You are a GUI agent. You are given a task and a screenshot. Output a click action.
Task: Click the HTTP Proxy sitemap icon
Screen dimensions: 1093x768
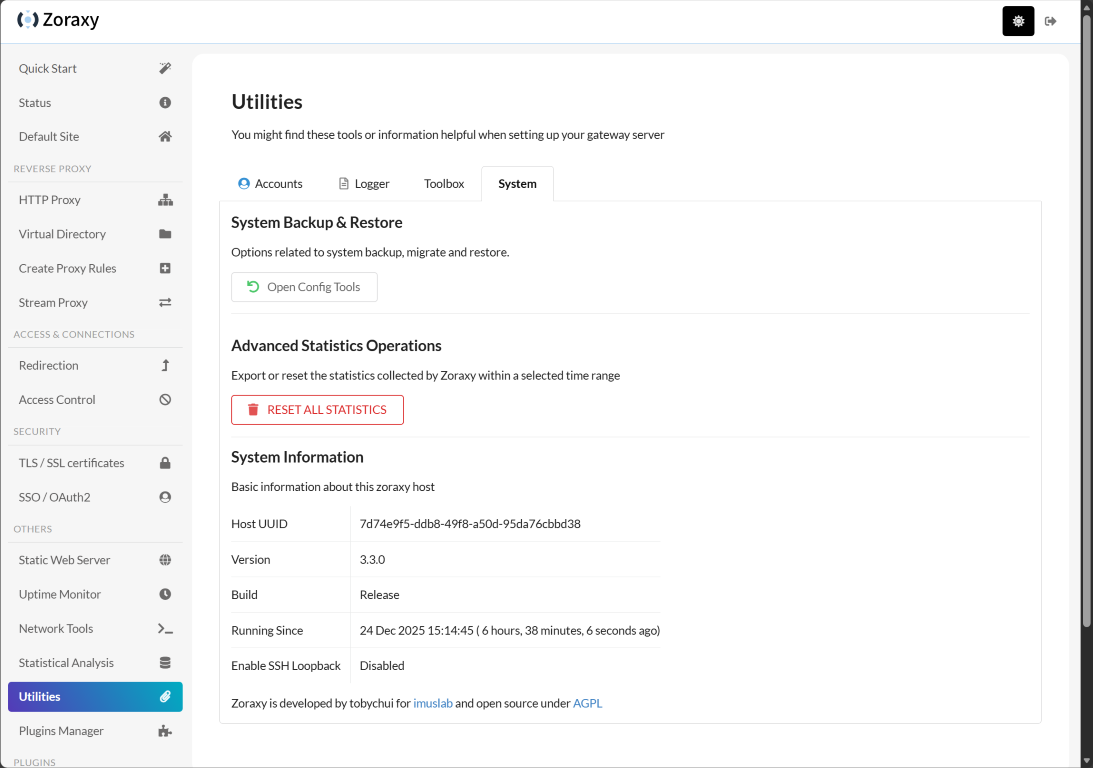click(165, 200)
